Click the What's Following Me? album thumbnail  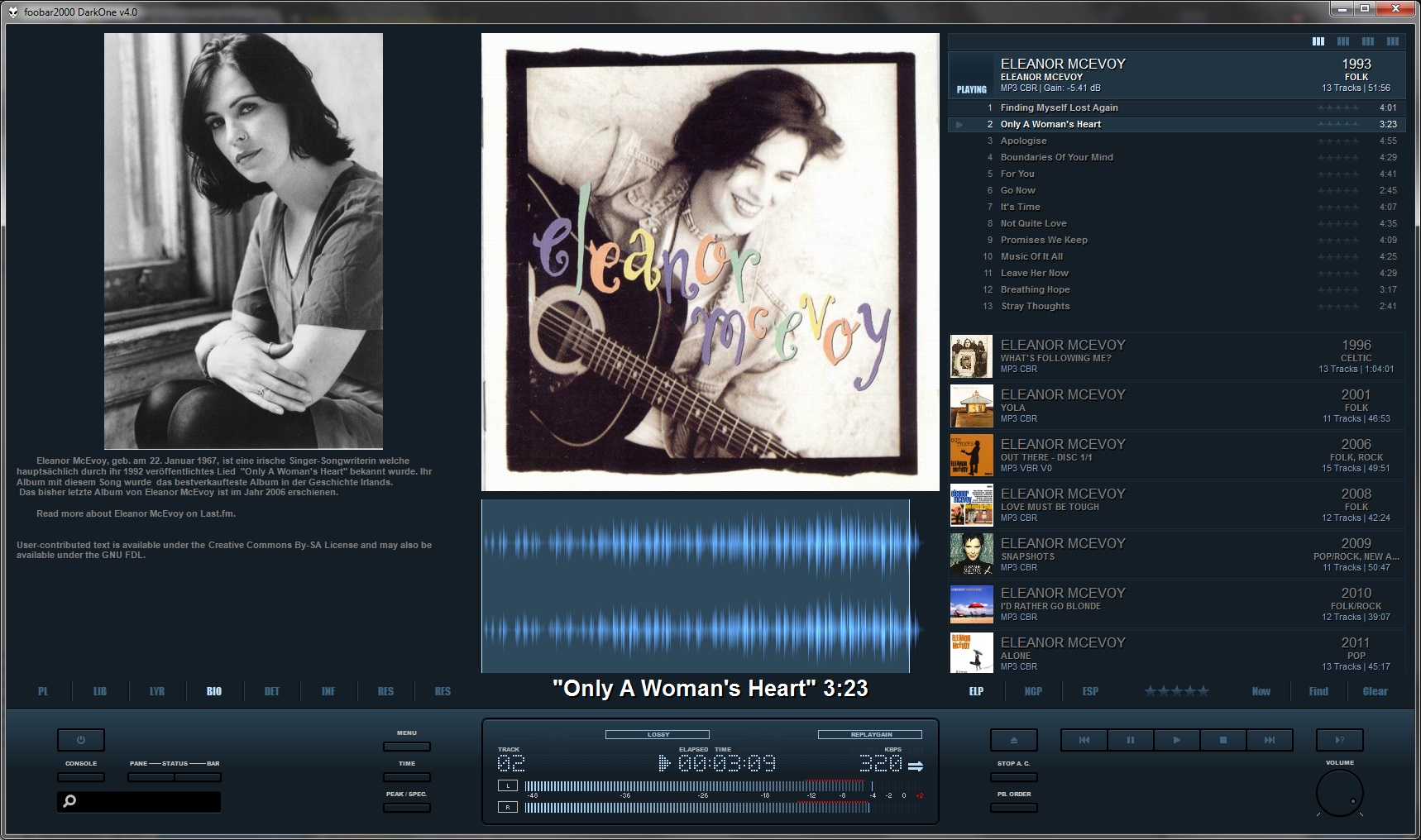tap(971, 356)
